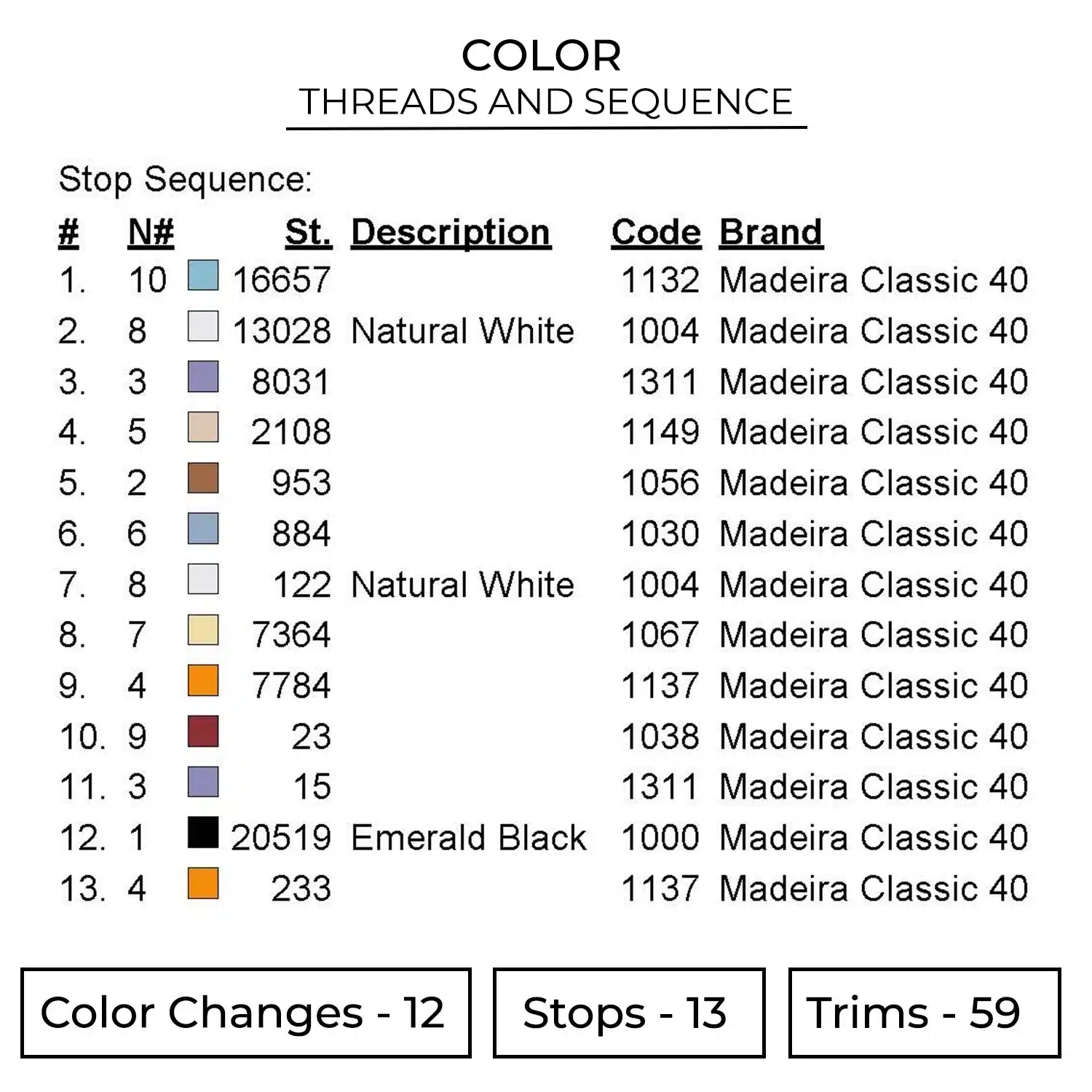1092x1092 pixels.
Task: Select the brown swatch in row 5
Action: (x=203, y=478)
